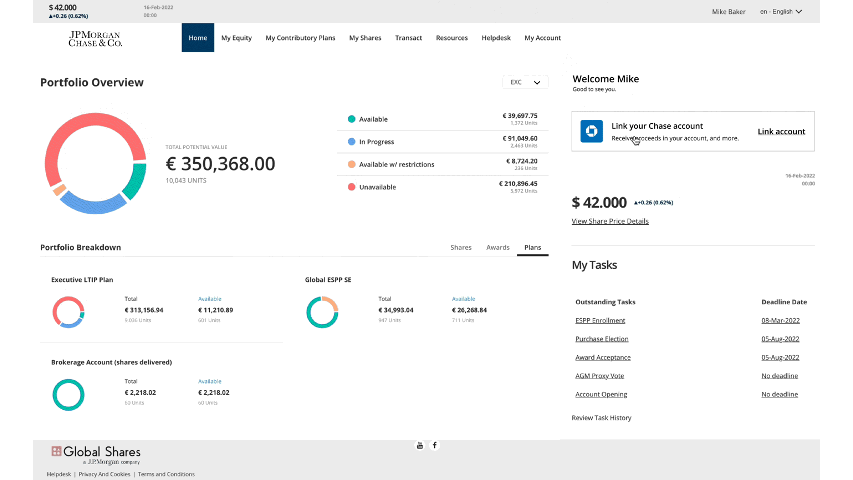853x480 pixels.
Task: Open the en - English language dropdown
Action: coord(781,11)
